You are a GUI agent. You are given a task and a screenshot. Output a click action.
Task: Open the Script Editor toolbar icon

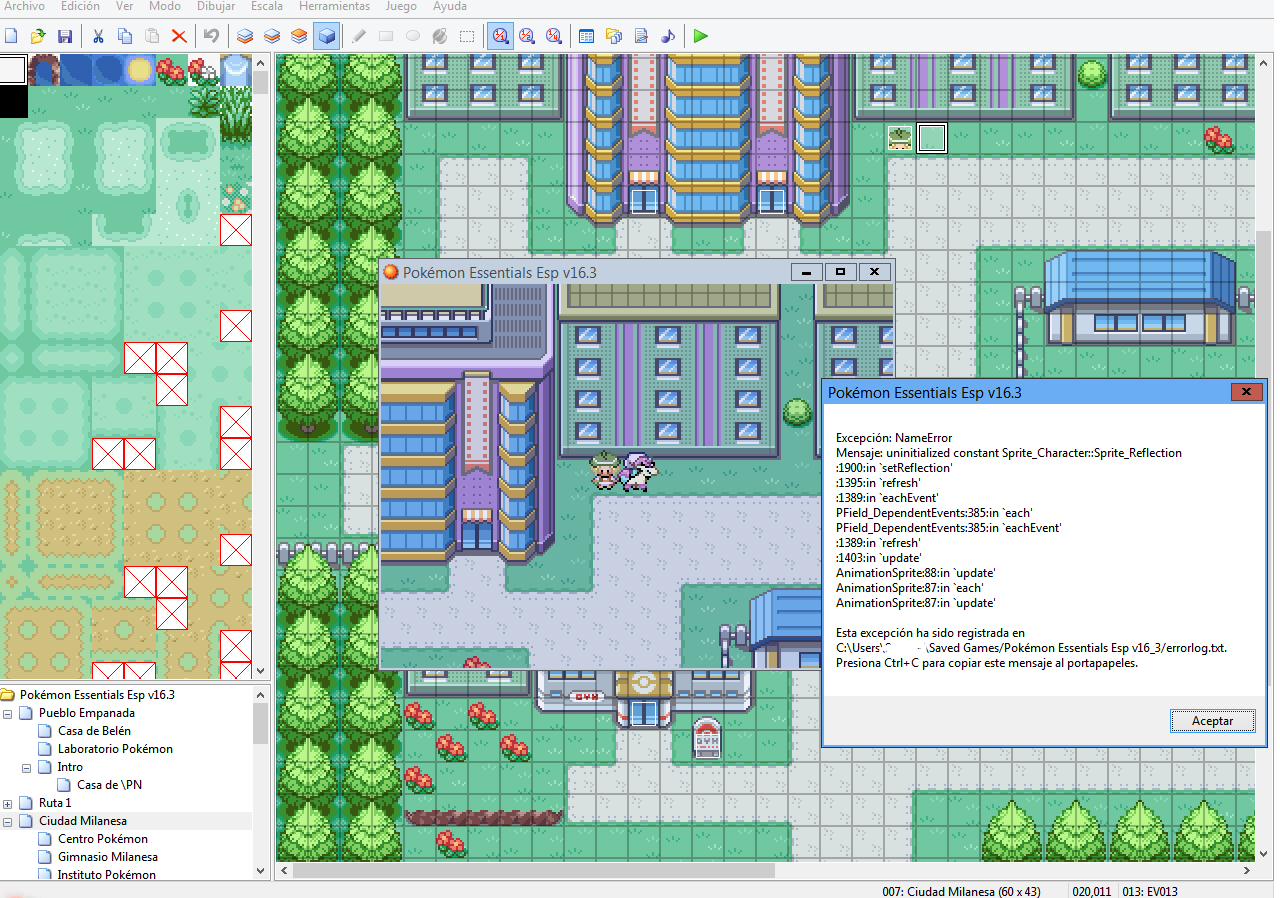click(x=641, y=36)
